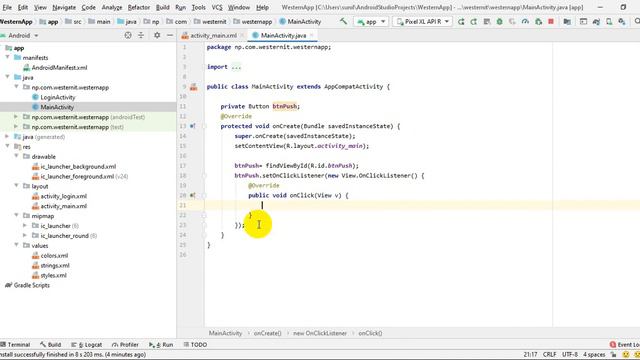This screenshot has width=640, height=360.
Task: Open the VCS menu
Action: click(217, 7)
